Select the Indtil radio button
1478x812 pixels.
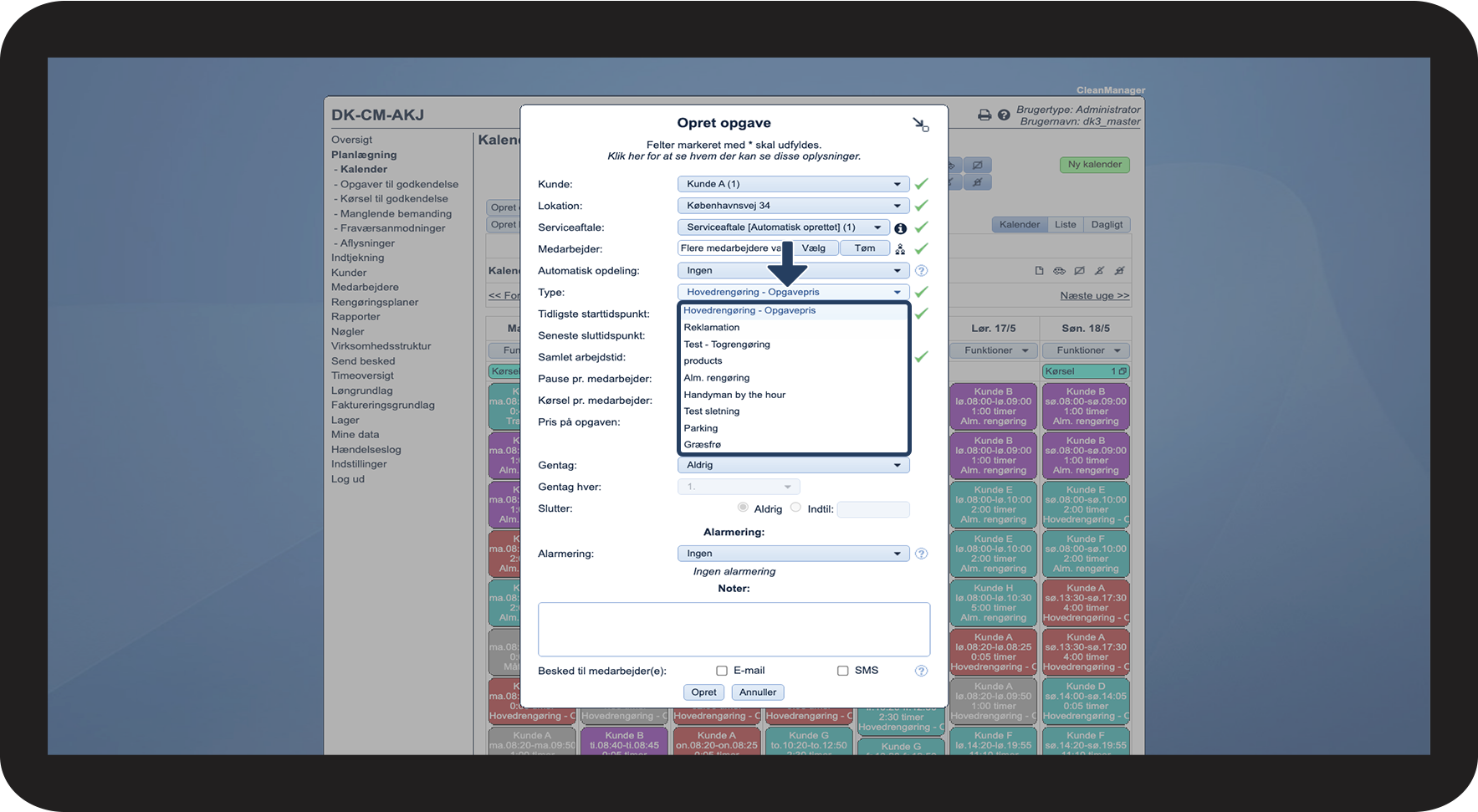(x=795, y=508)
